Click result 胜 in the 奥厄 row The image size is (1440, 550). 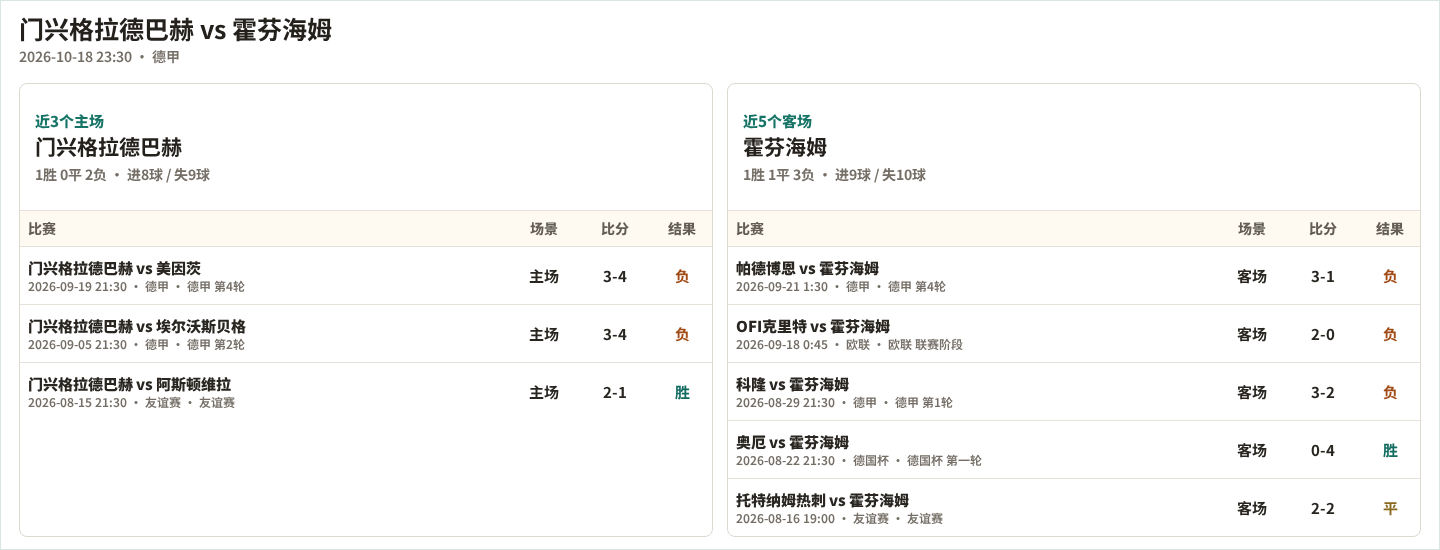(x=1390, y=450)
